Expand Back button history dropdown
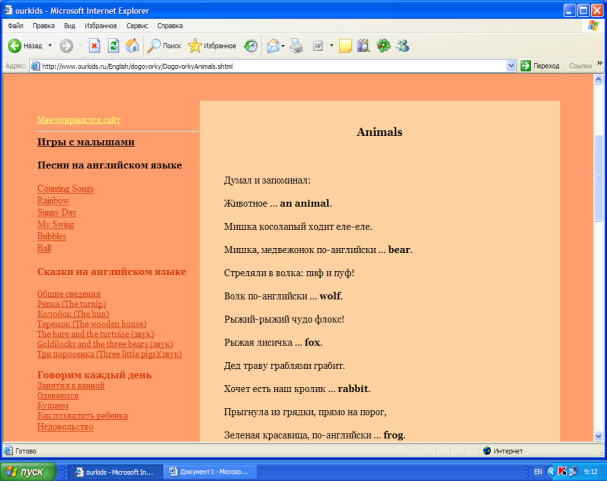 (x=50, y=46)
